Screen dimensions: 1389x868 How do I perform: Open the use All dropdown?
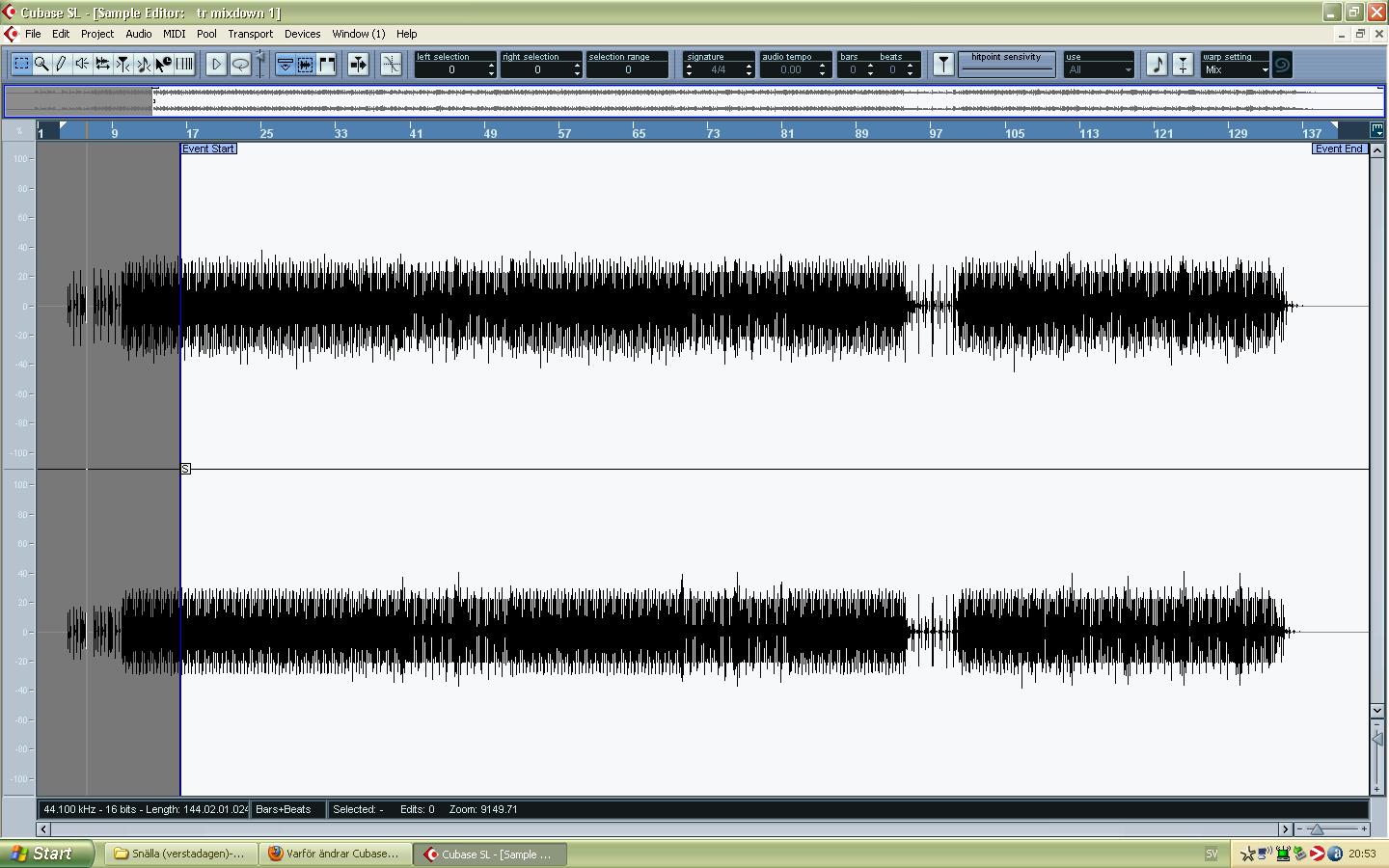(1100, 69)
